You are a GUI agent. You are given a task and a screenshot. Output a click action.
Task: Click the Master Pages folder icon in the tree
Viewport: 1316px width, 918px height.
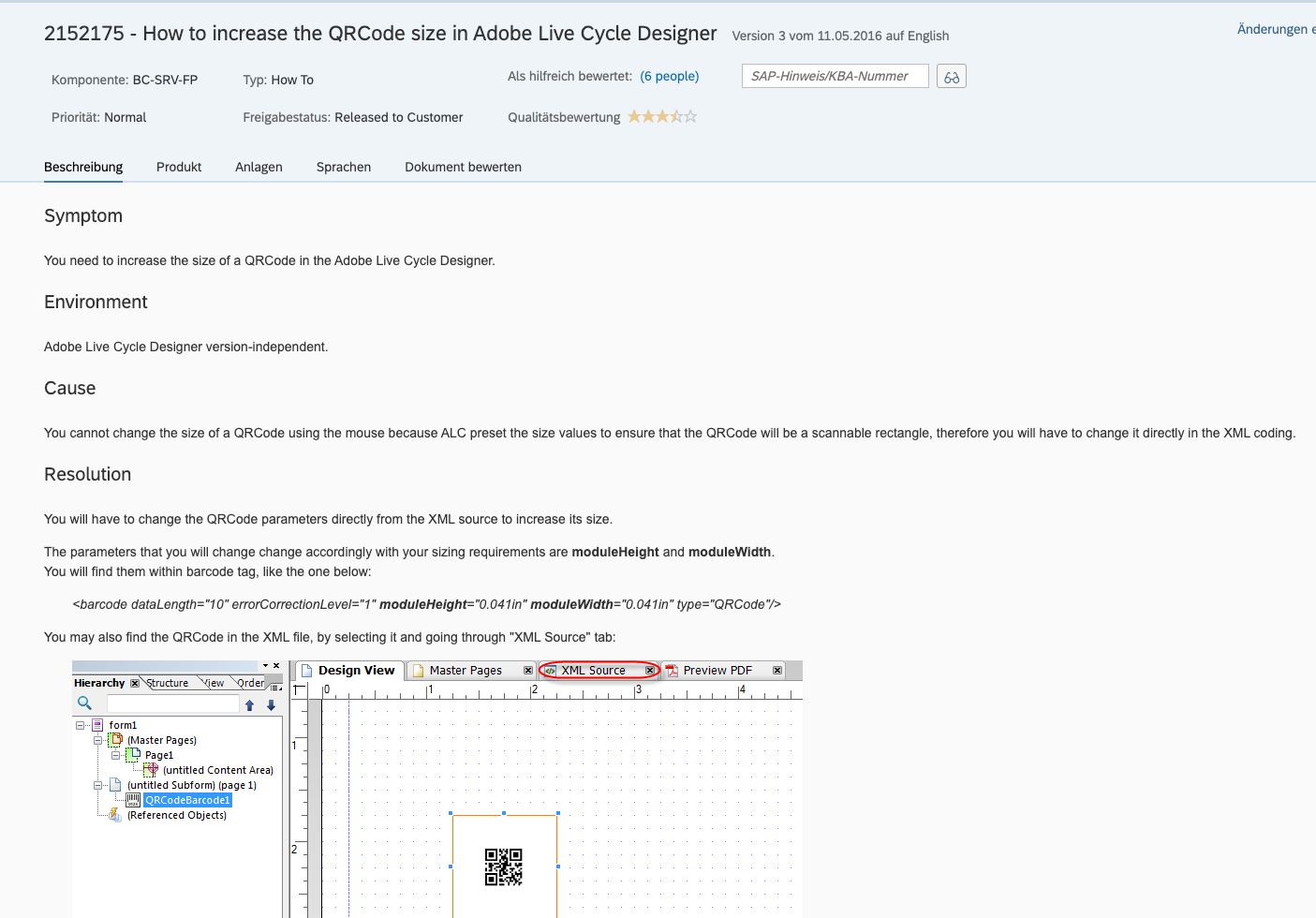[115, 739]
